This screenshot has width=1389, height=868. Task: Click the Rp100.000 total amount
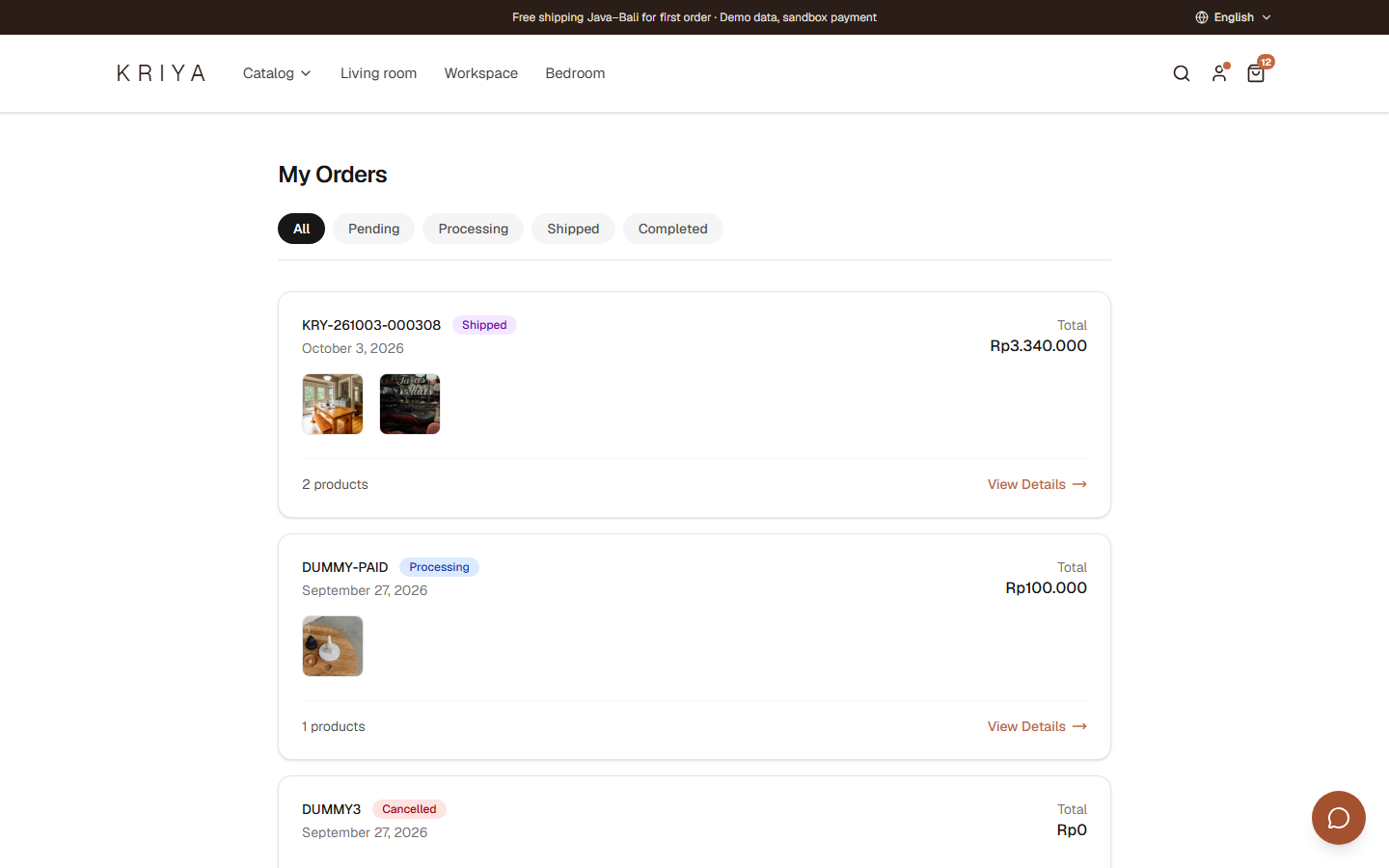1047,588
